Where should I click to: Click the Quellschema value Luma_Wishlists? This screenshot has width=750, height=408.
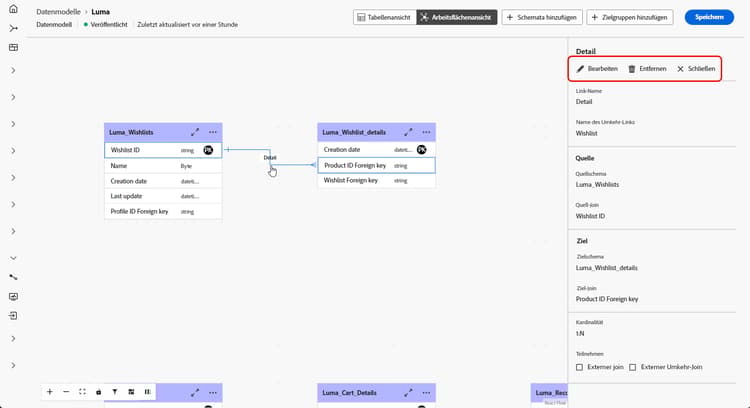(x=597, y=185)
